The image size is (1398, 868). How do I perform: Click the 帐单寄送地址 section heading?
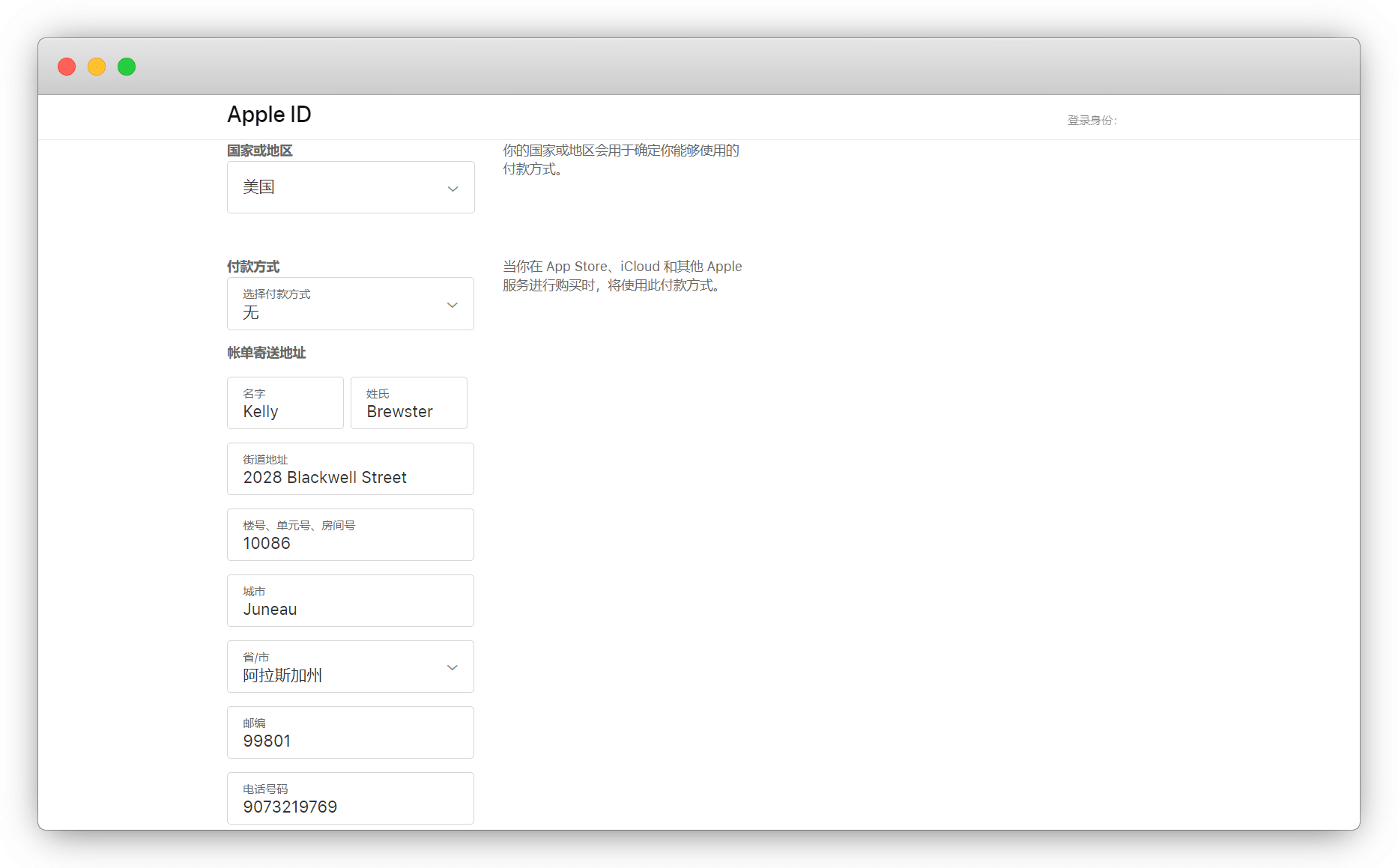[267, 353]
